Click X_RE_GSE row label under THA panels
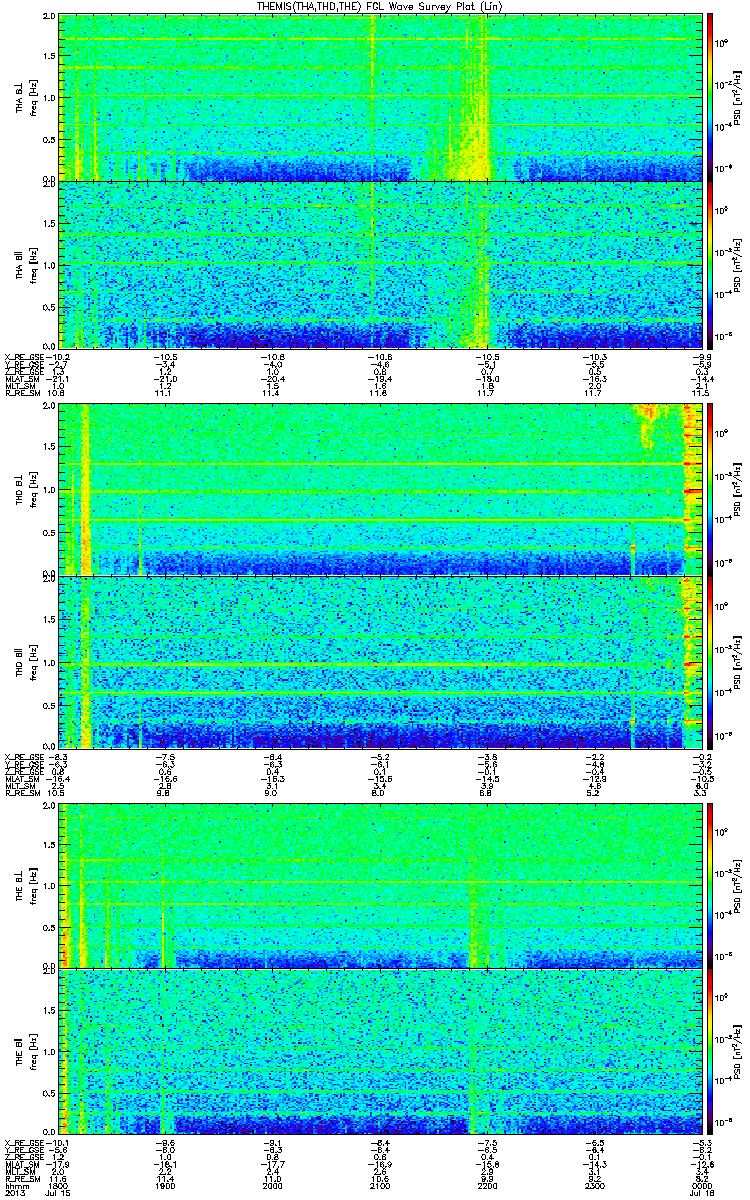750x1200 pixels. 25,355
